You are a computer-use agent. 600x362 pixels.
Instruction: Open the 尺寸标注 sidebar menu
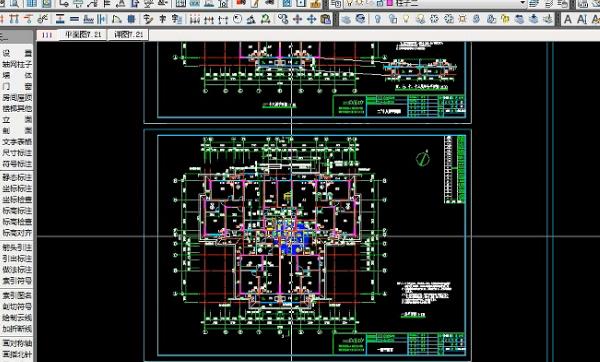point(17,153)
